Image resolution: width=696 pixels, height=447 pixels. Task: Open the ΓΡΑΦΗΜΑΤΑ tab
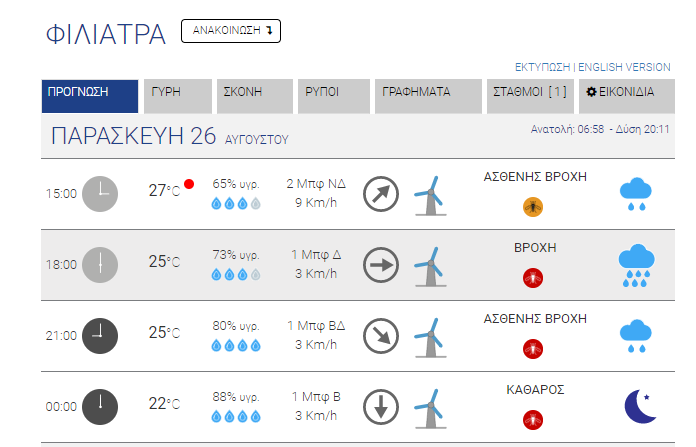[428, 96]
